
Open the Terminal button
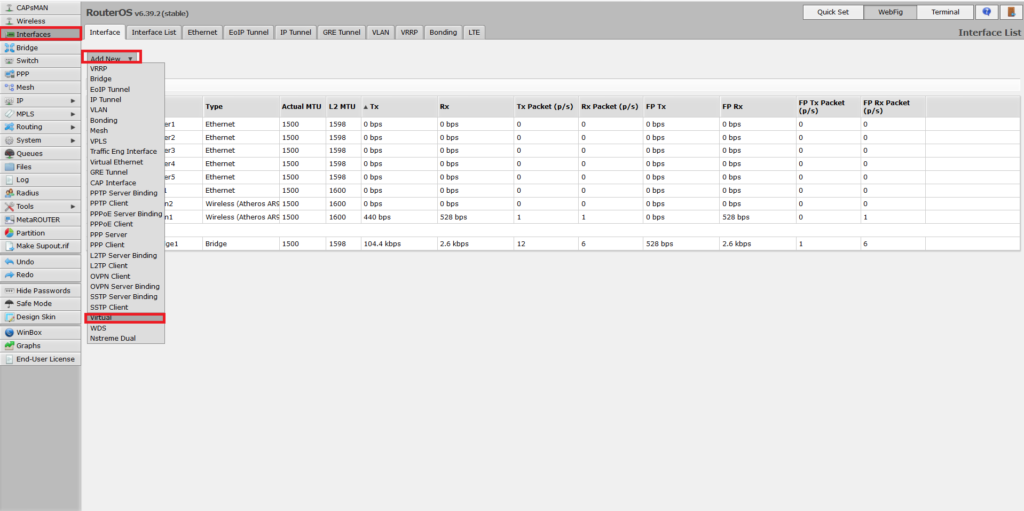(x=946, y=12)
